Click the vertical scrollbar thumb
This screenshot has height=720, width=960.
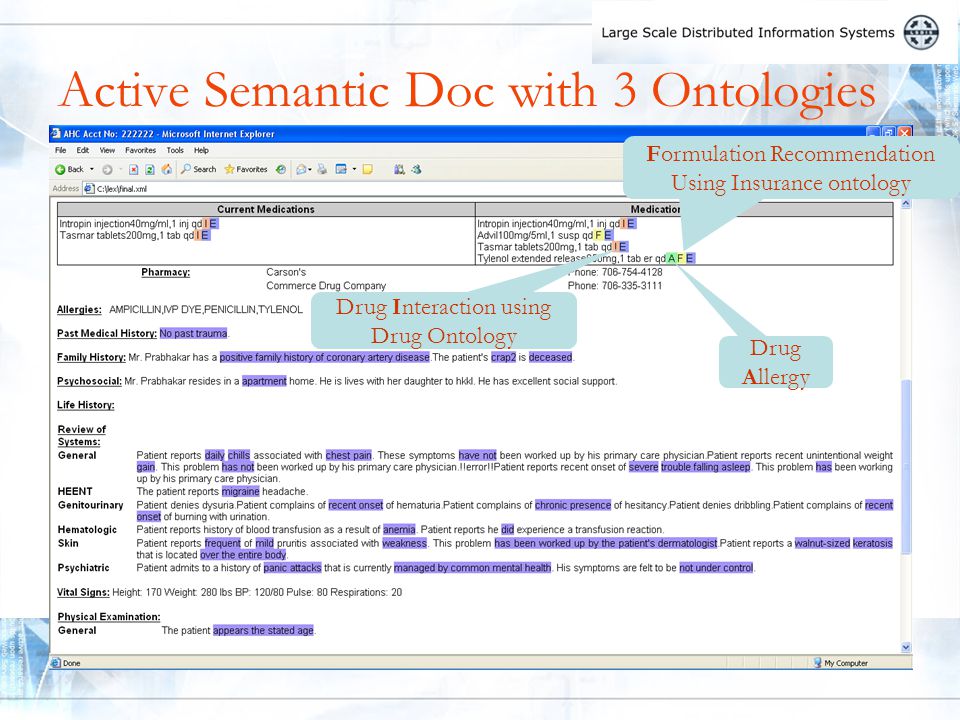[906, 467]
